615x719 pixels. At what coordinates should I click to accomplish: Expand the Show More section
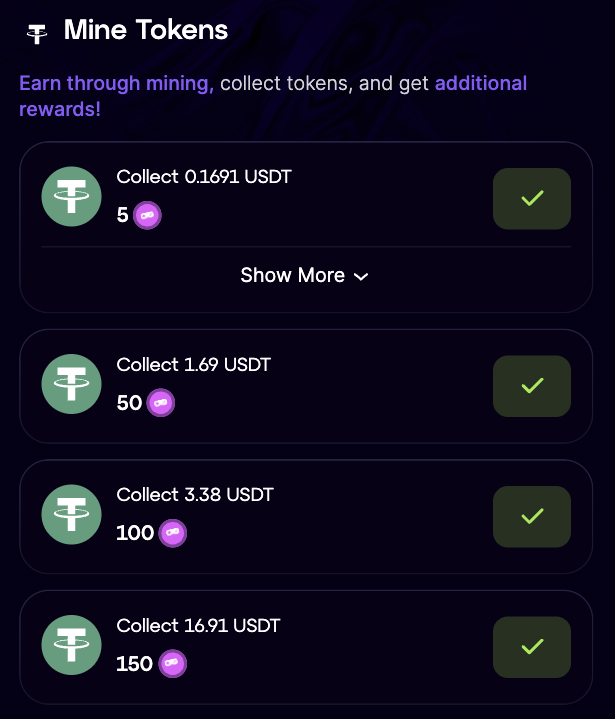pyautogui.click(x=305, y=276)
